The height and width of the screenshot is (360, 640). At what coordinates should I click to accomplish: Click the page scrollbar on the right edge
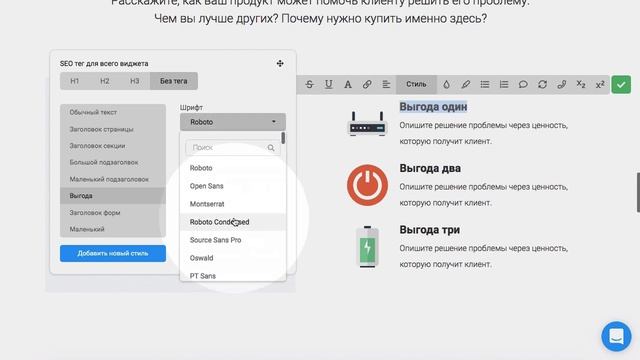click(638, 192)
